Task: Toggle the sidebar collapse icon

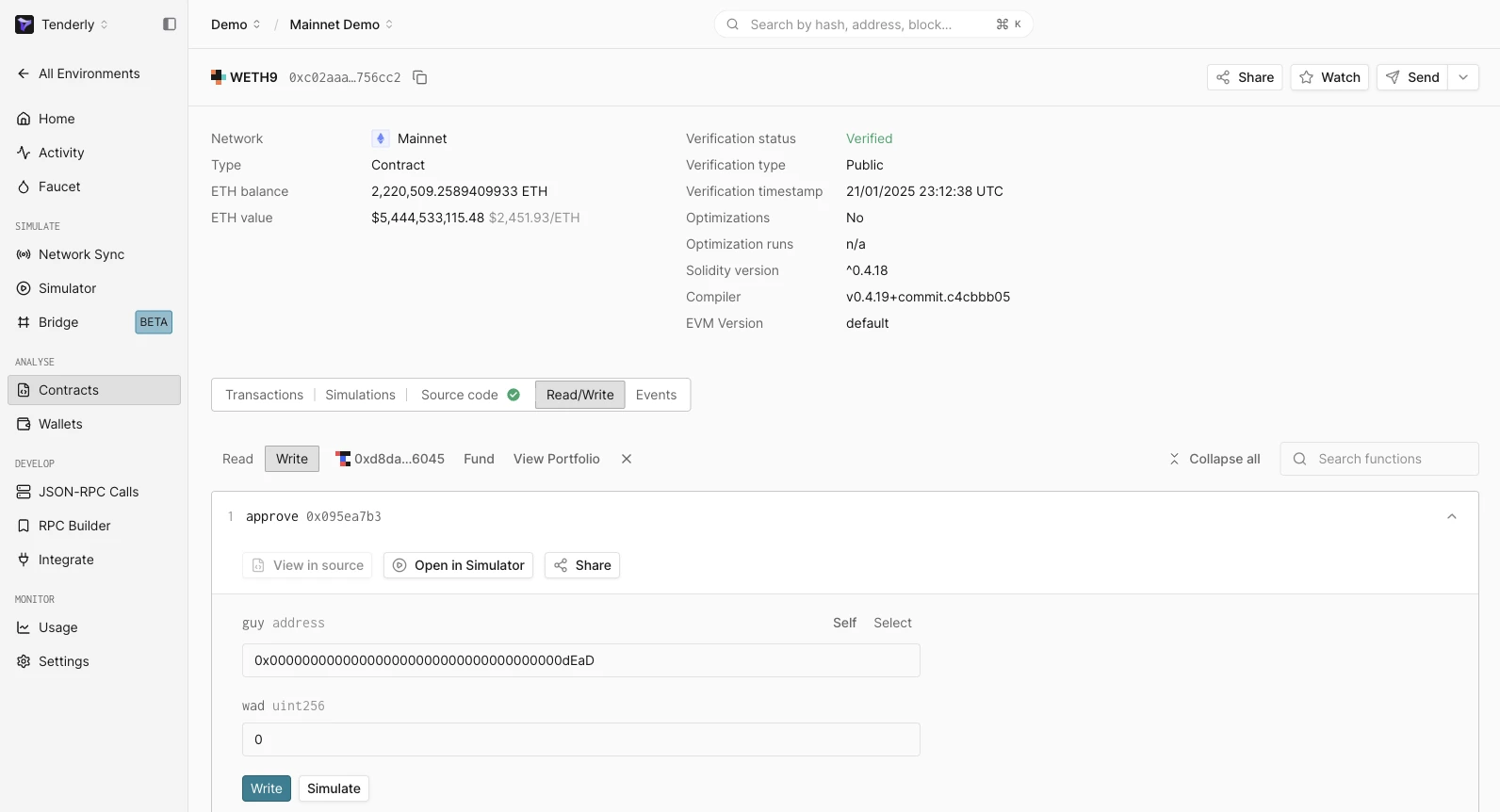Action: click(170, 24)
